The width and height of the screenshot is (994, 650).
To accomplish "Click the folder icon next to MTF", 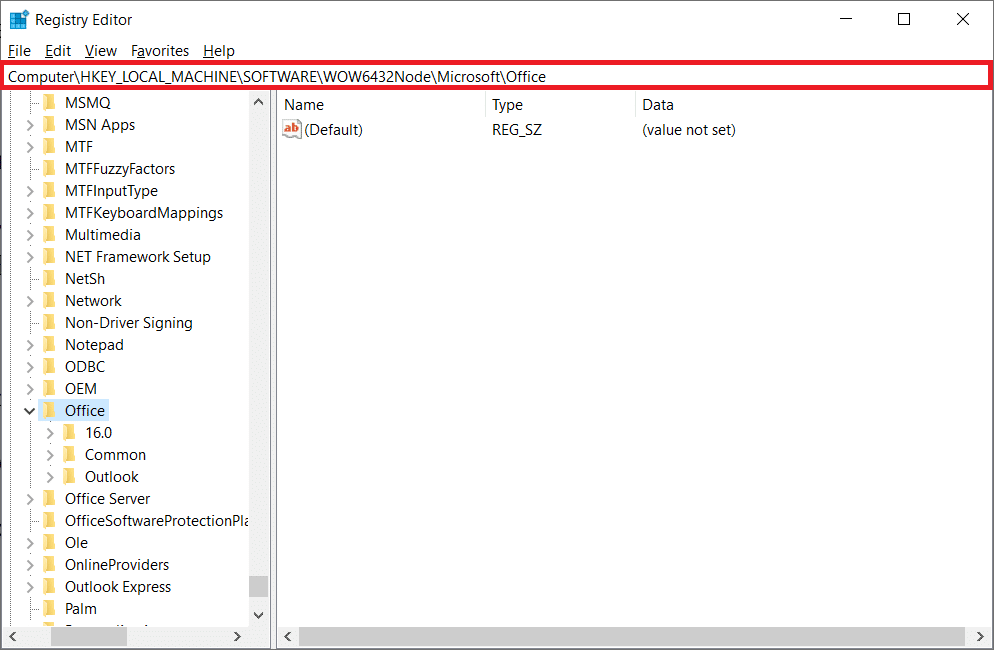I will point(49,147).
